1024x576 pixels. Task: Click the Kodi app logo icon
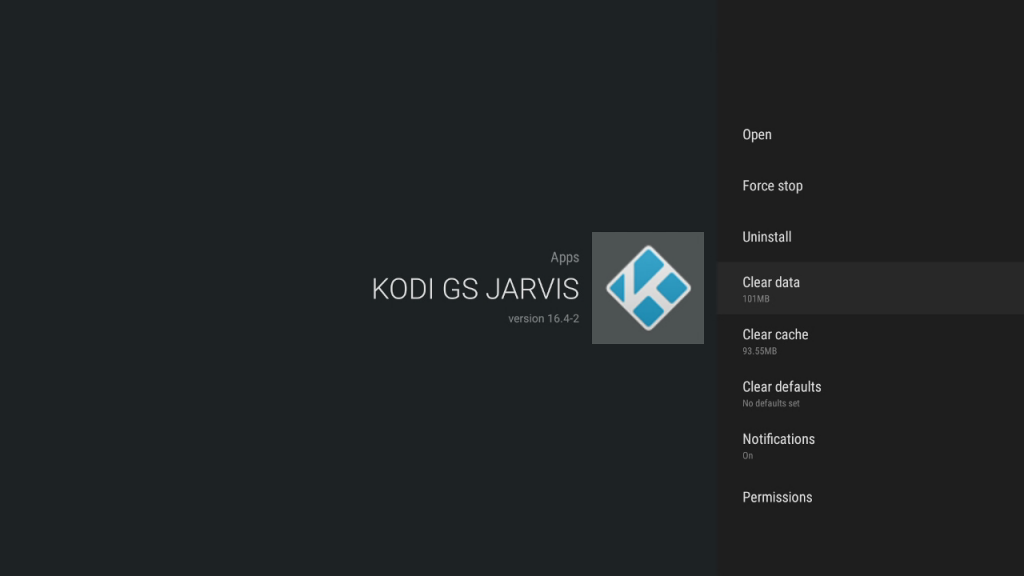pos(648,288)
